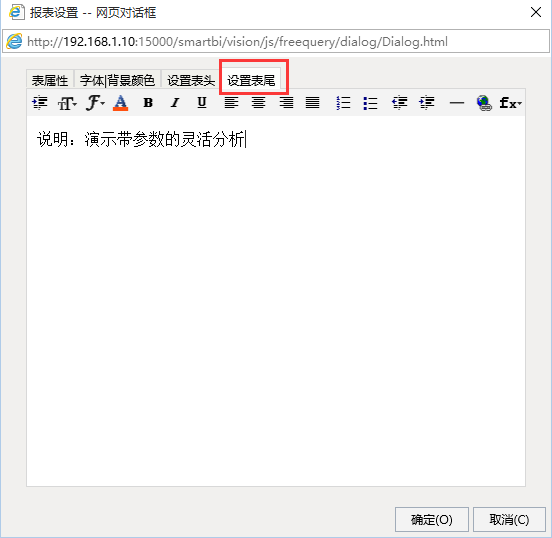Toggle underline text formatting
Screen dimensions: 552x538
click(202, 103)
